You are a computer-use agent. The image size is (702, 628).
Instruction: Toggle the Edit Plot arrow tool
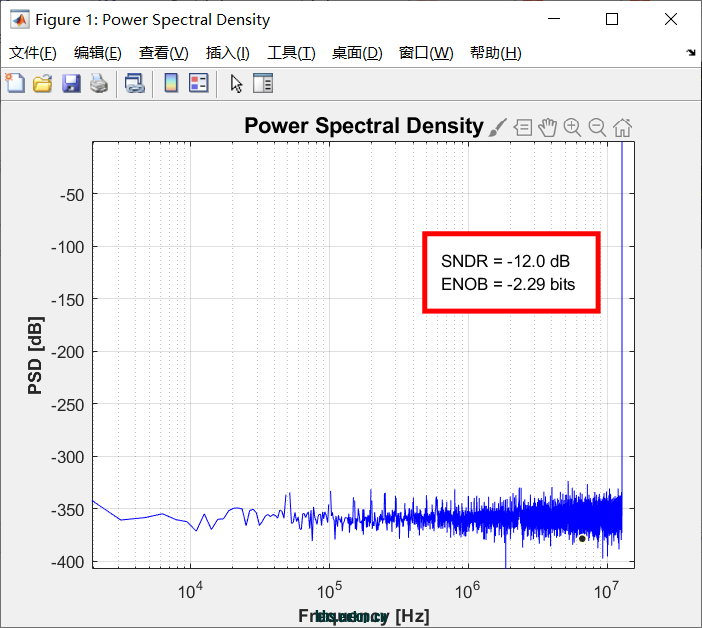[236, 84]
